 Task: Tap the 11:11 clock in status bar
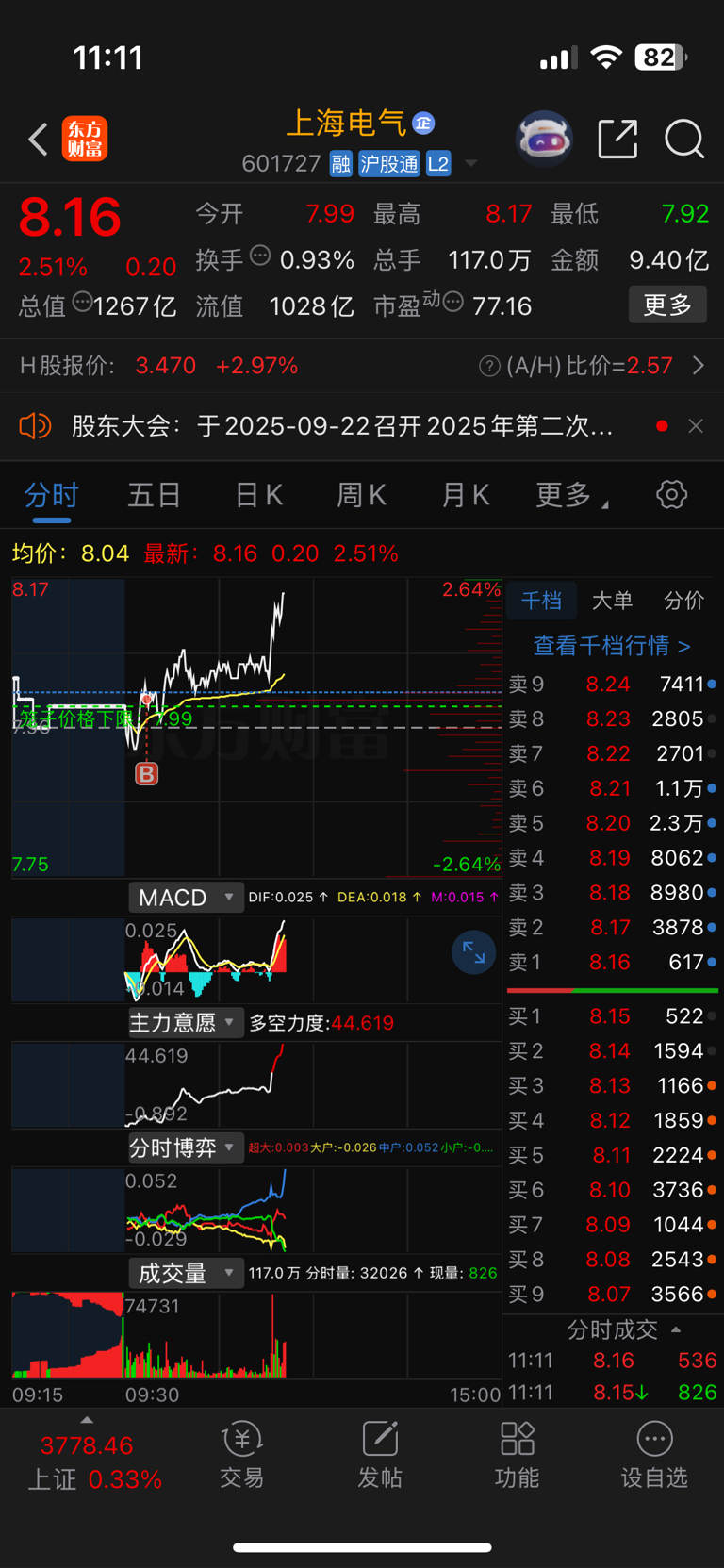pyautogui.click(x=108, y=58)
